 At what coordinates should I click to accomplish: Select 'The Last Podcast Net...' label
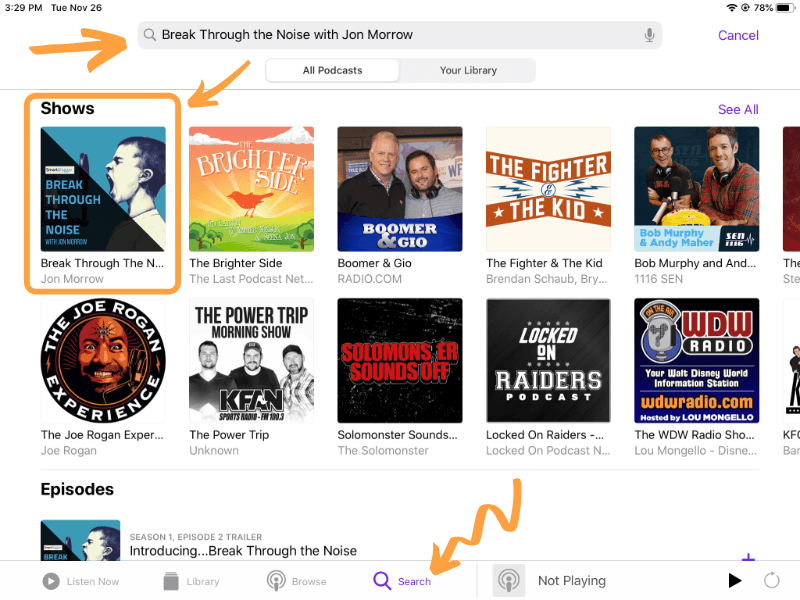[x=251, y=279]
